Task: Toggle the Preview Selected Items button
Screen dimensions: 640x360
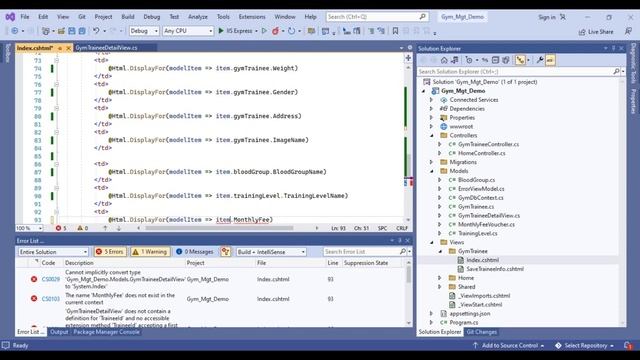Action: pyautogui.click(x=550, y=60)
